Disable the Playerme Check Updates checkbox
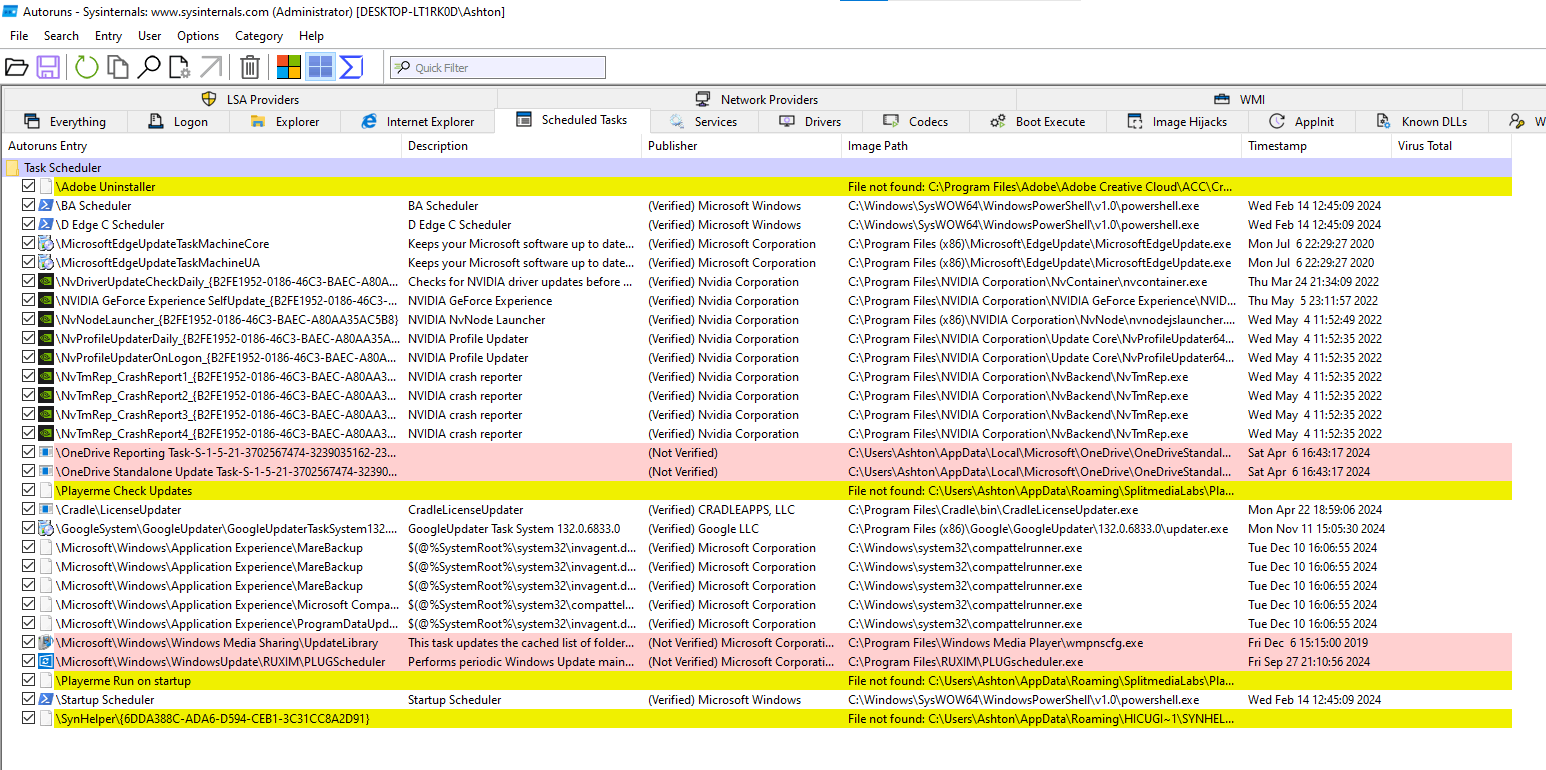The width and height of the screenshot is (1546, 770). (x=28, y=491)
